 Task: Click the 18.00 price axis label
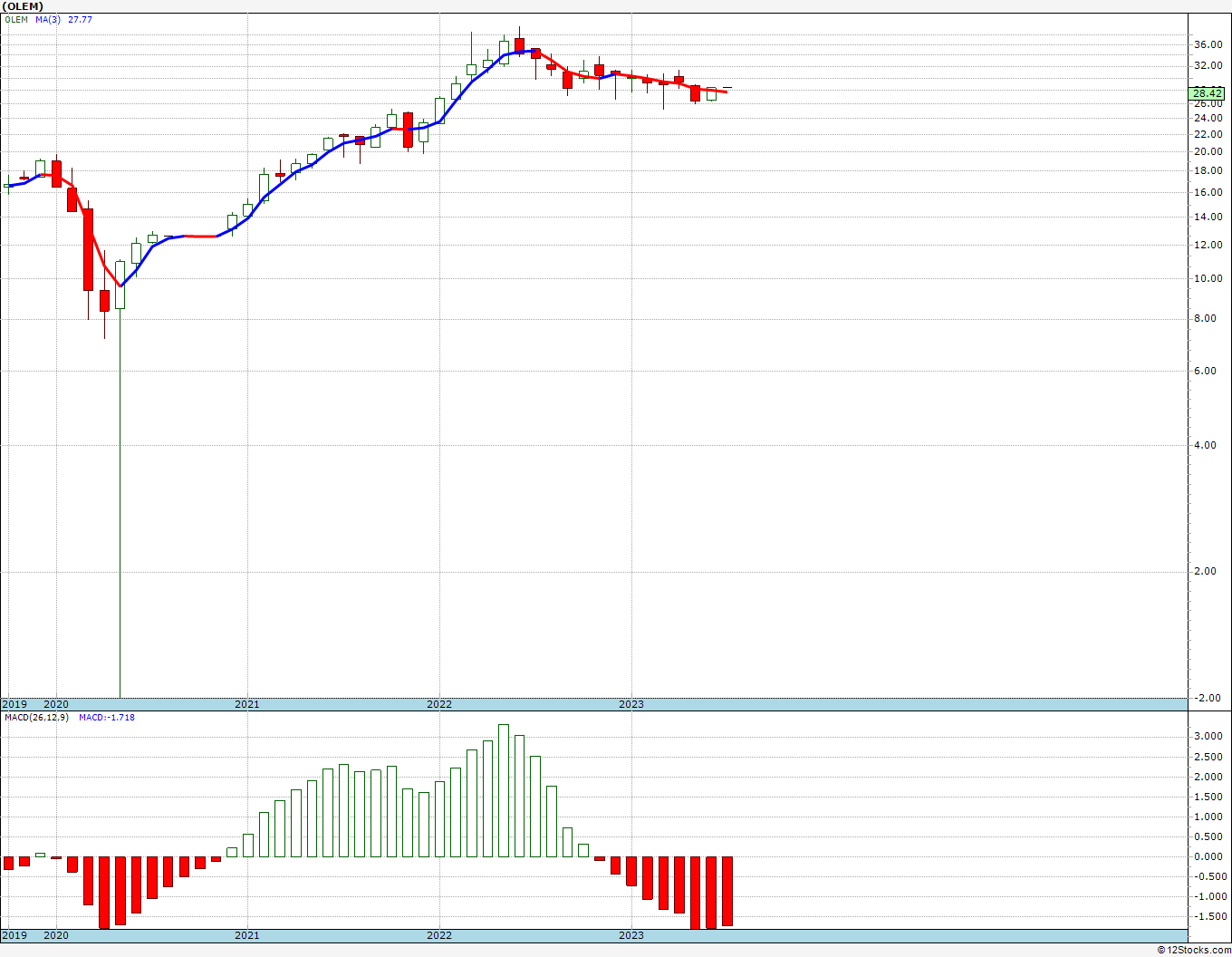tap(1208, 170)
